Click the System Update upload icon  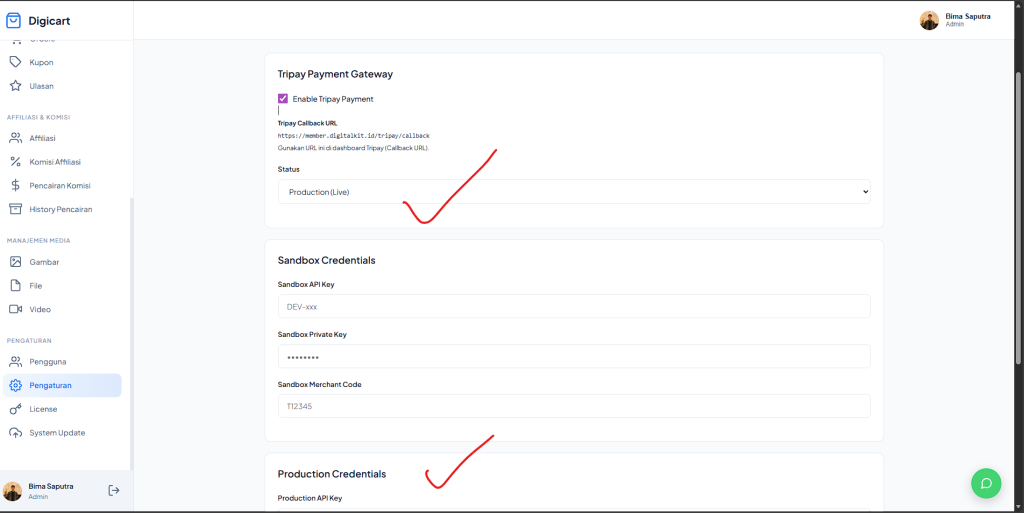click(x=15, y=433)
